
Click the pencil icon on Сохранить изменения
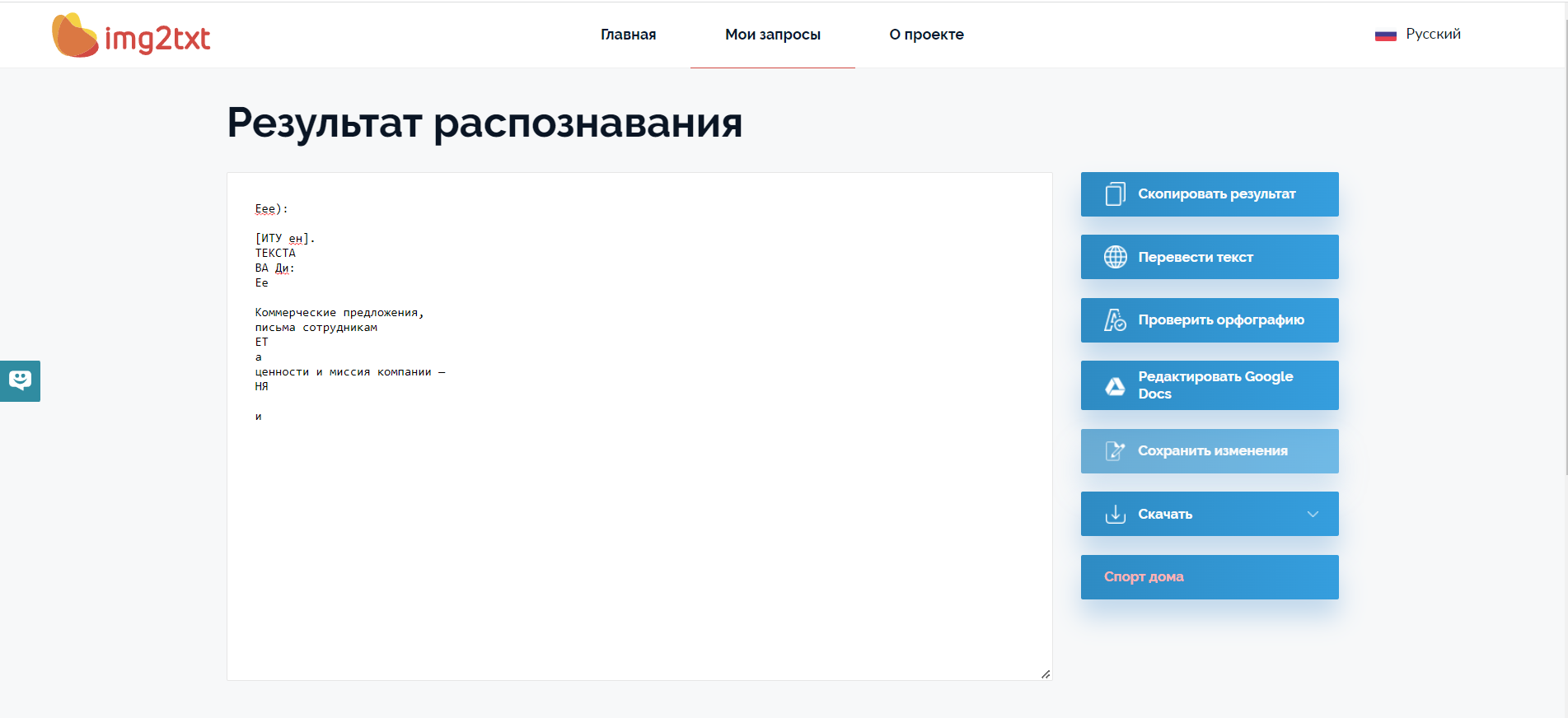(1115, 451)
